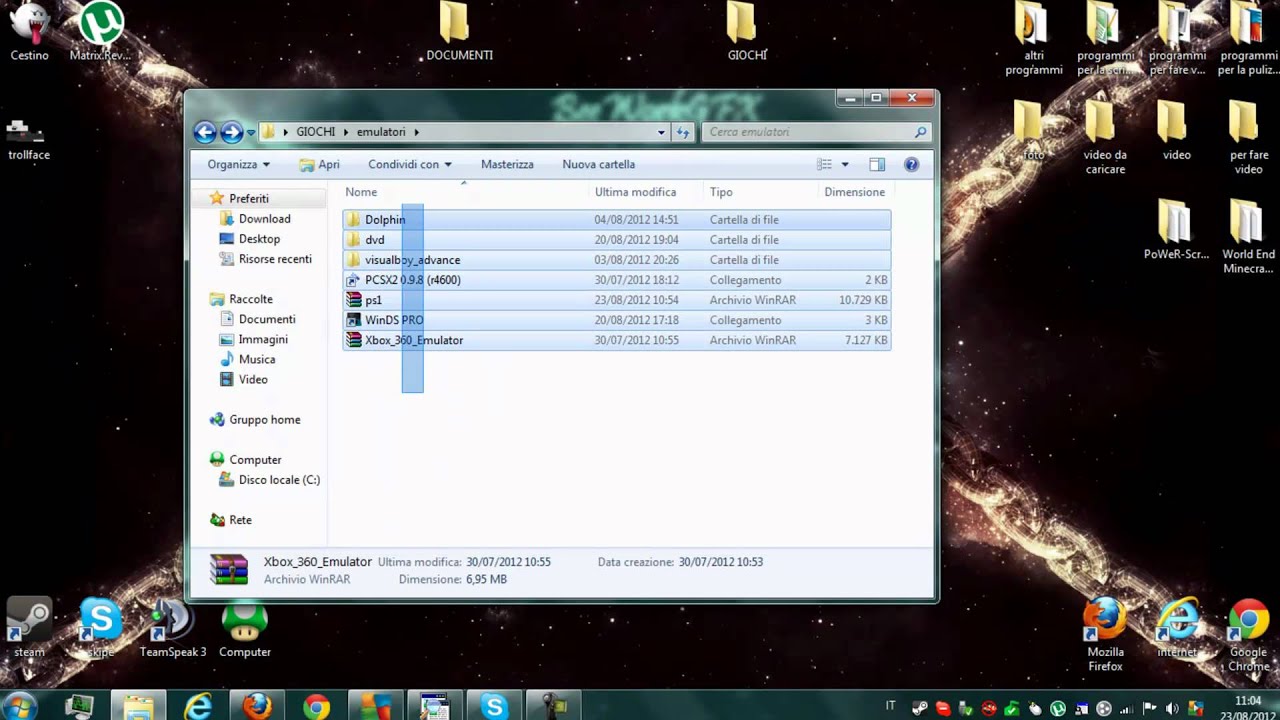Image resolution: width=1280 pixels, height=720 pixels.
Task: Open the recent locations dropdown arrow
Action: (x=251, y=133)
